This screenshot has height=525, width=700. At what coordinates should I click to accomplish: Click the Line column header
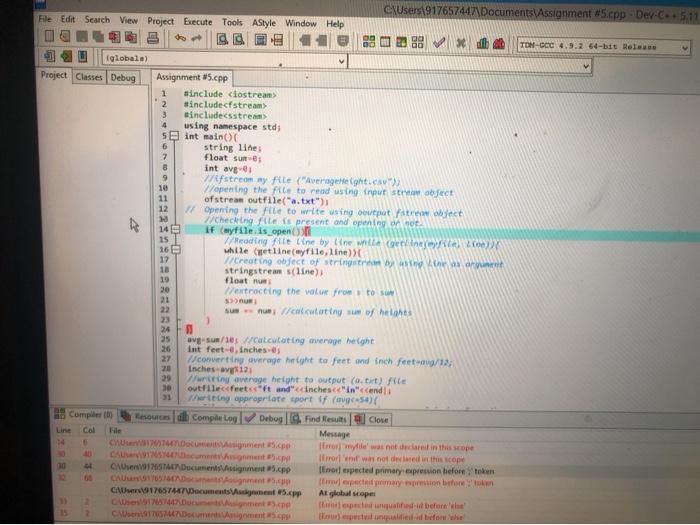[x=63, y=430]
